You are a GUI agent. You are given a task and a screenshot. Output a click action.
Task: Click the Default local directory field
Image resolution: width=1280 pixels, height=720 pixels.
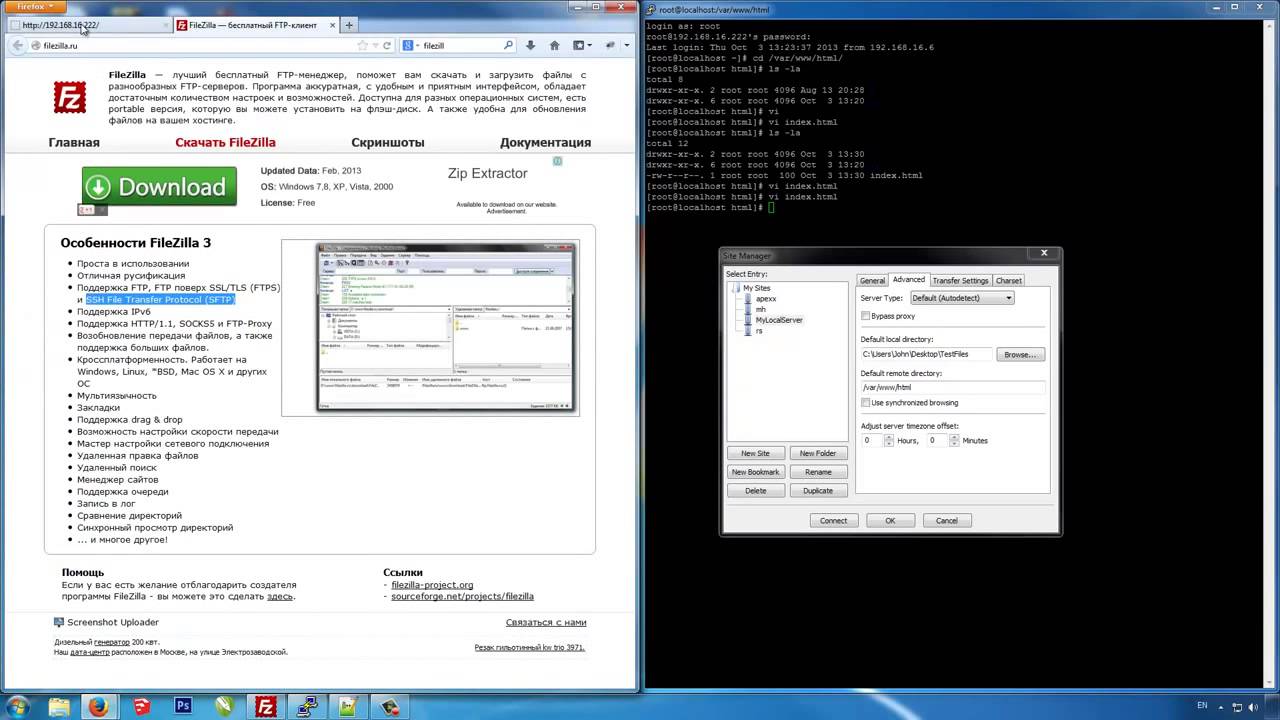click(926, 354)
